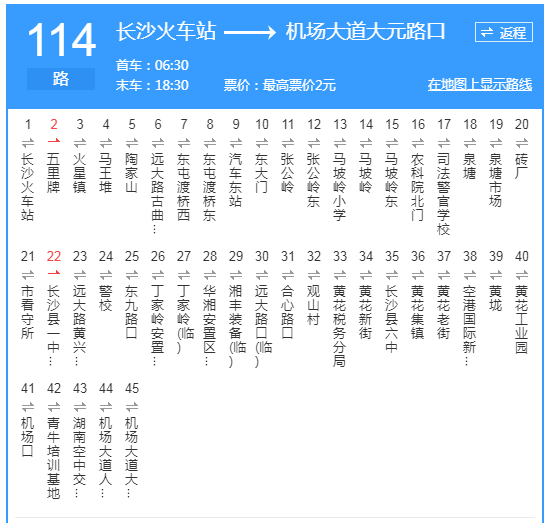The width and height of the screenshot is (553, 523).
Task: Select stop 黄花税务分局
Action: (340, 326)
